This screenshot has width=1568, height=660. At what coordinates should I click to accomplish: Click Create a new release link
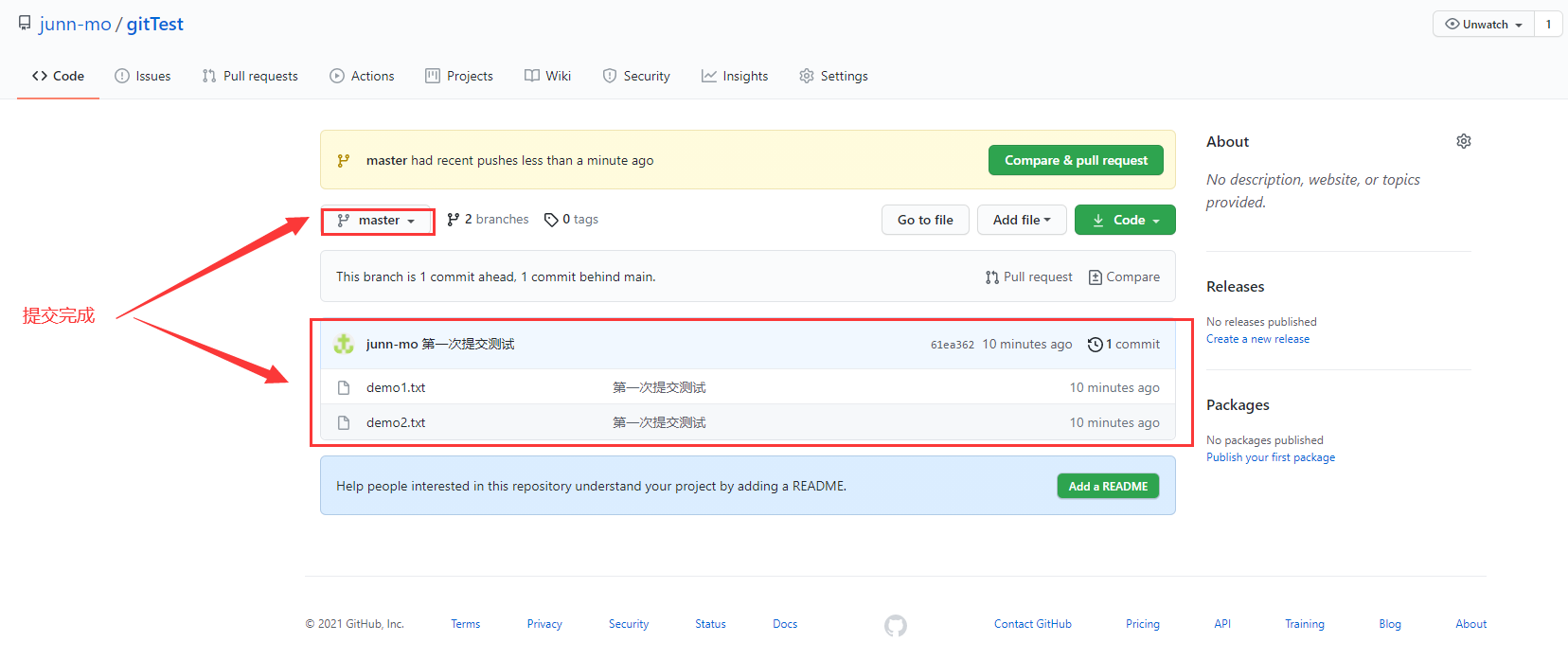(1257, 339)
